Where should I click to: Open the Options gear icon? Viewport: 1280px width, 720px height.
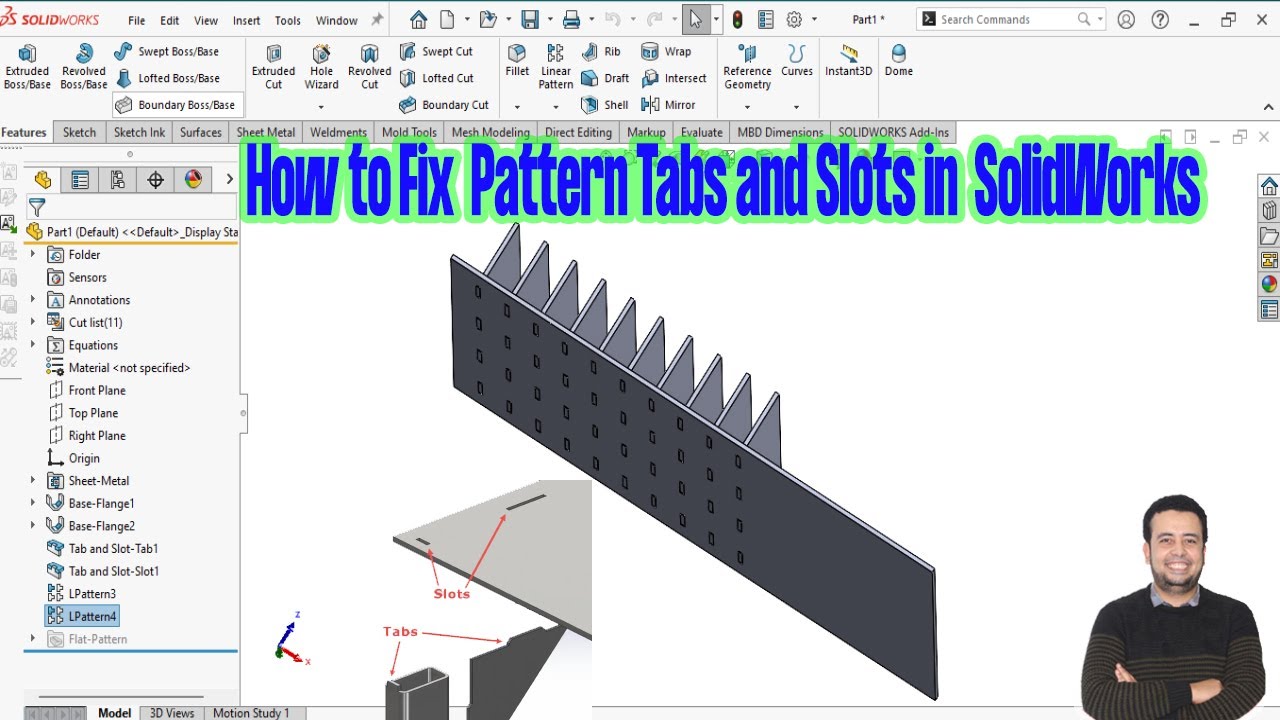(795, 19)
